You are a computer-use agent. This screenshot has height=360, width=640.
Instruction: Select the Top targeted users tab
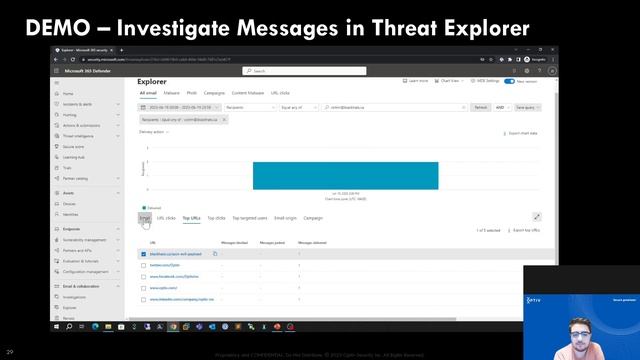tap(250, 218)
